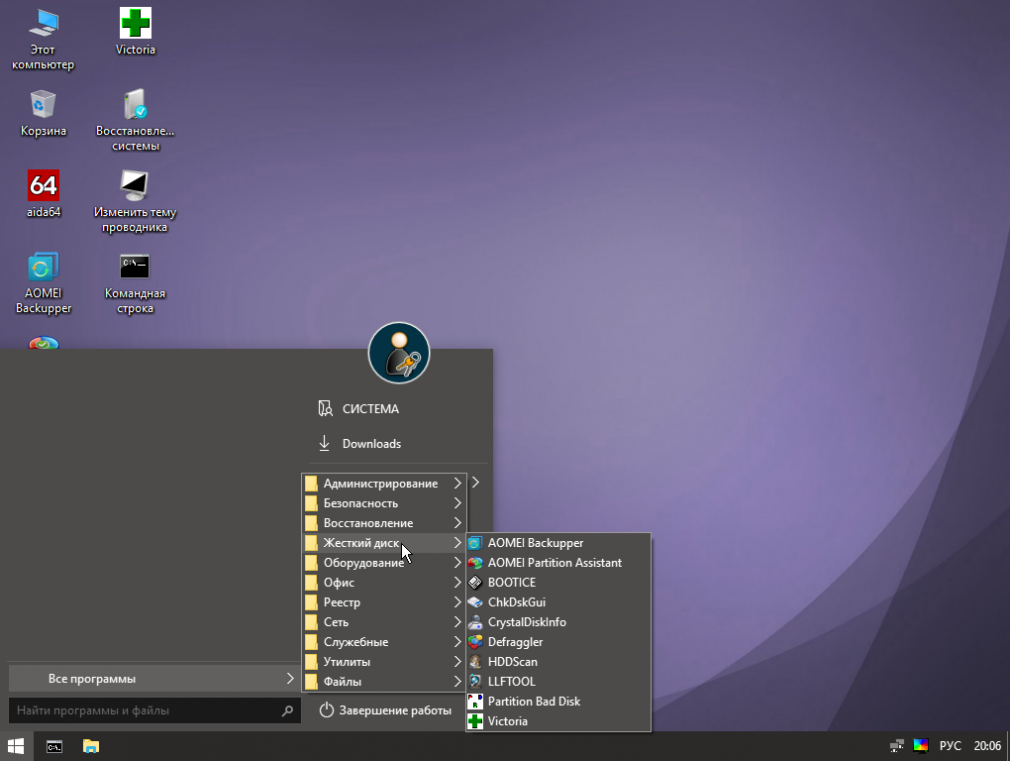
Task: Expand the Файлы folder submenu
Action: point(384,682)
